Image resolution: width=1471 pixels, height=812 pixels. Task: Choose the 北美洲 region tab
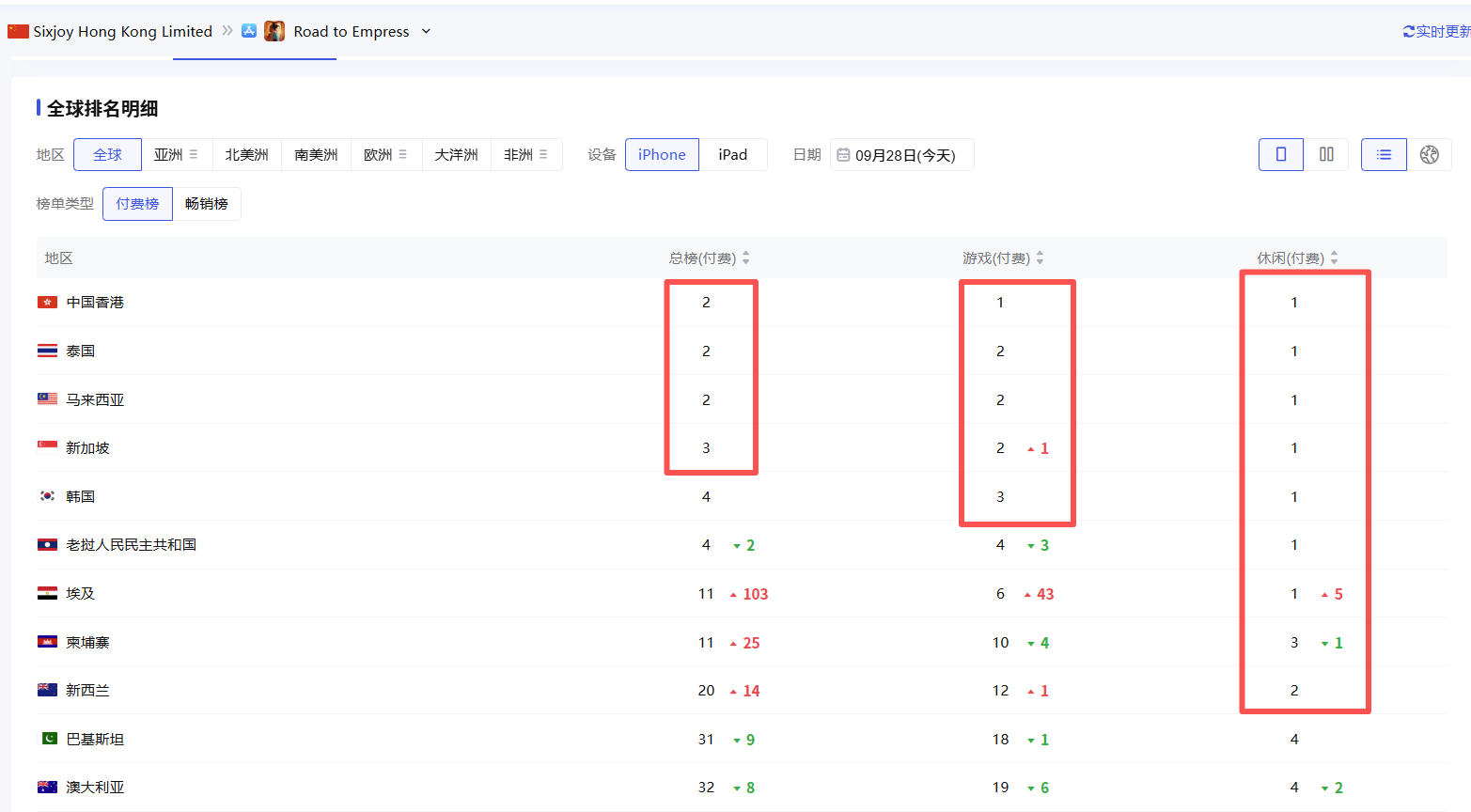tap(246, 155)
